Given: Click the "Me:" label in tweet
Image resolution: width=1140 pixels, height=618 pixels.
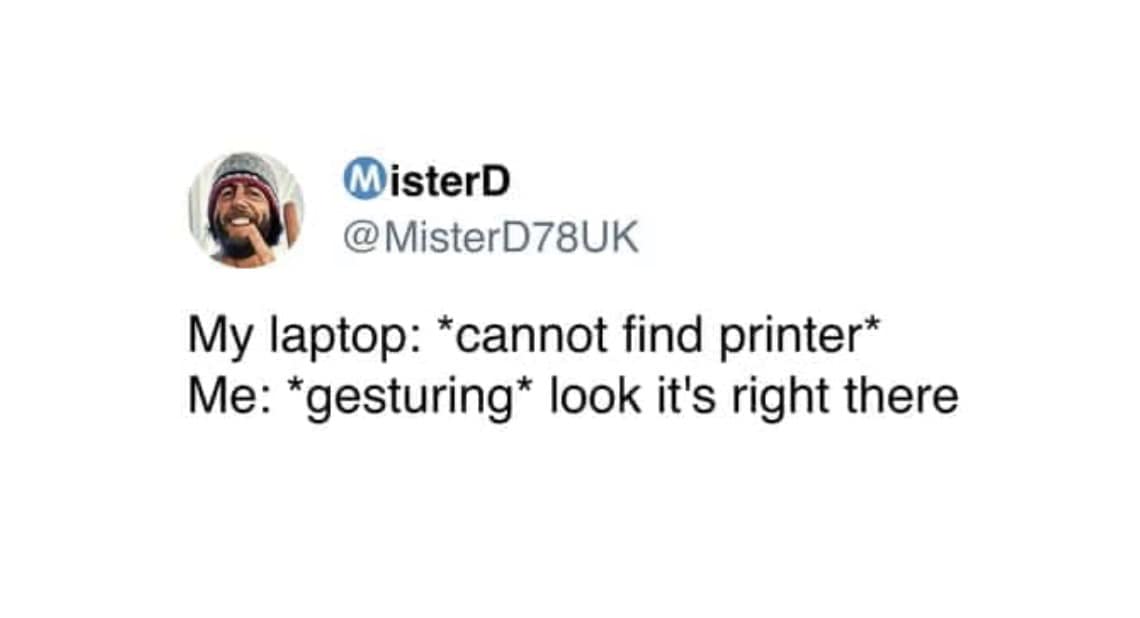Looking at the screenshot, I should click(x=230, y=396).
